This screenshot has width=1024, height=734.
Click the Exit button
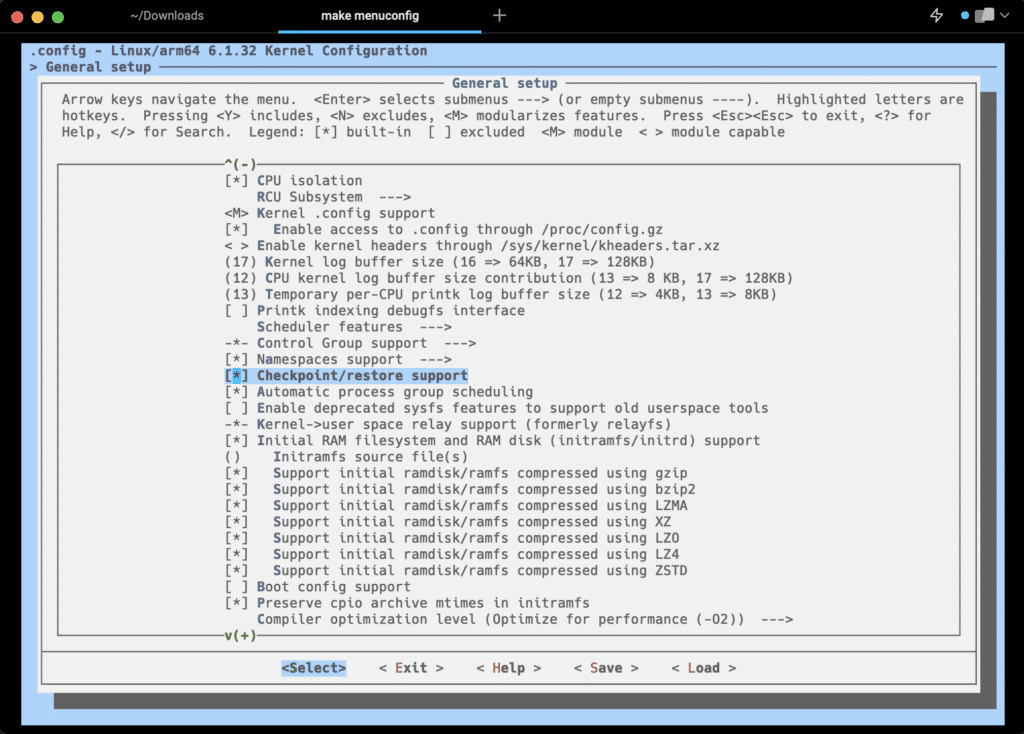pos(411,668)
